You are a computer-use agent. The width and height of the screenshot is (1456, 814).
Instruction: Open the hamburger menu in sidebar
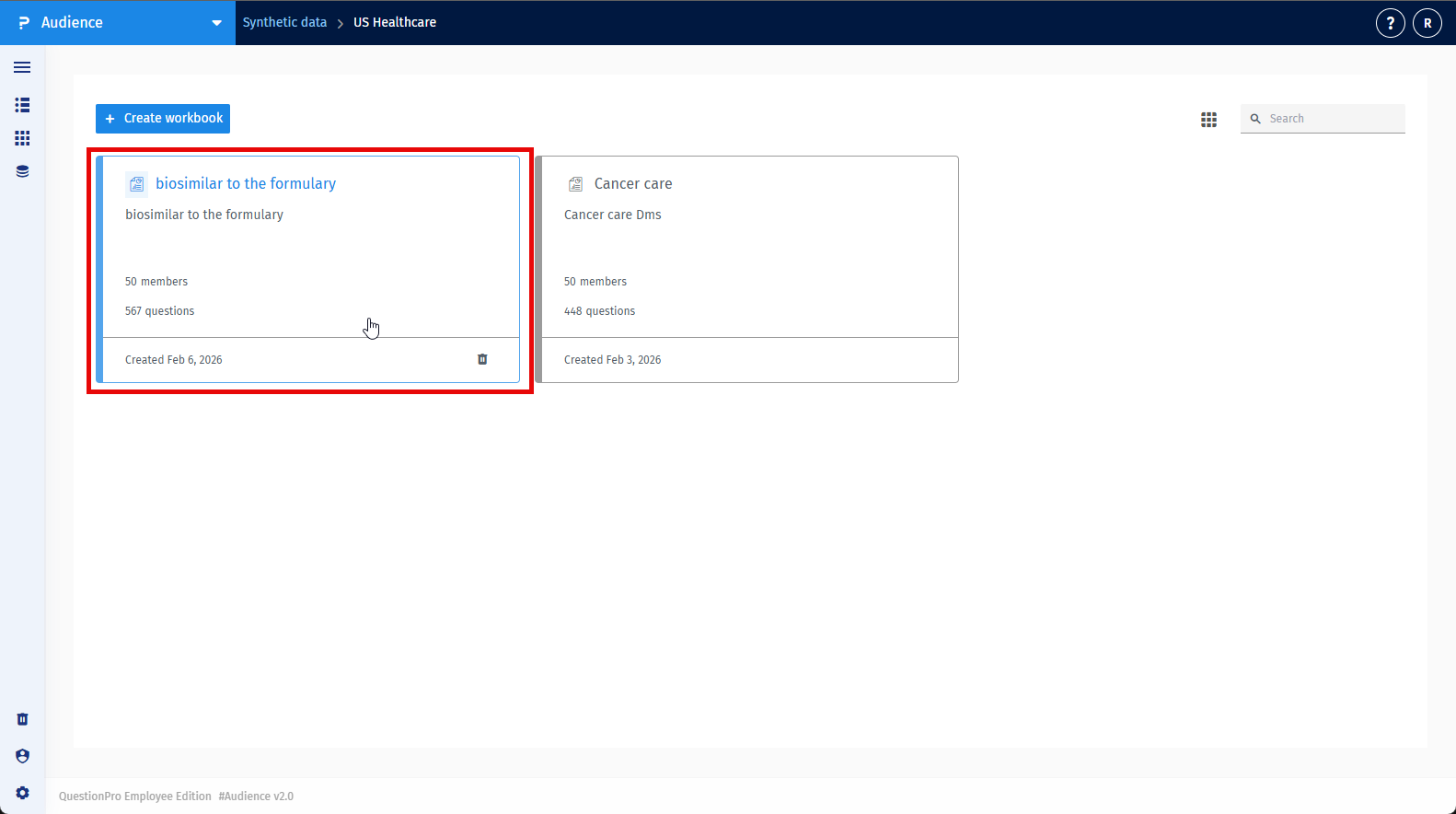pyautogui.click(x=22, y=67)
